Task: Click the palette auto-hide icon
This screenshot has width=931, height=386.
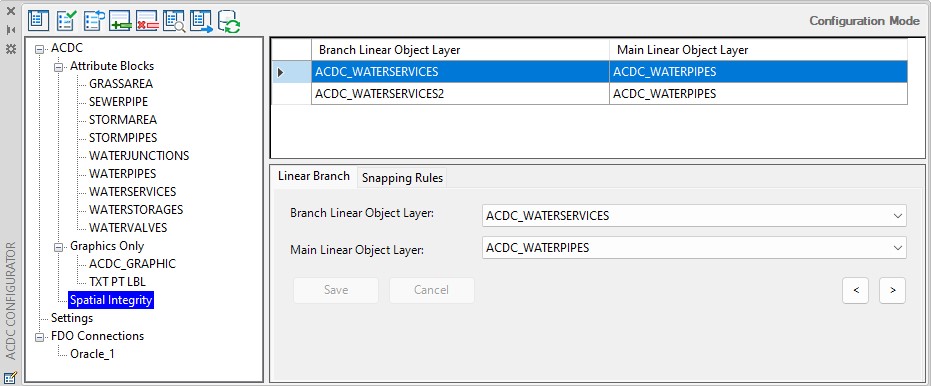Action: point(11,30)
